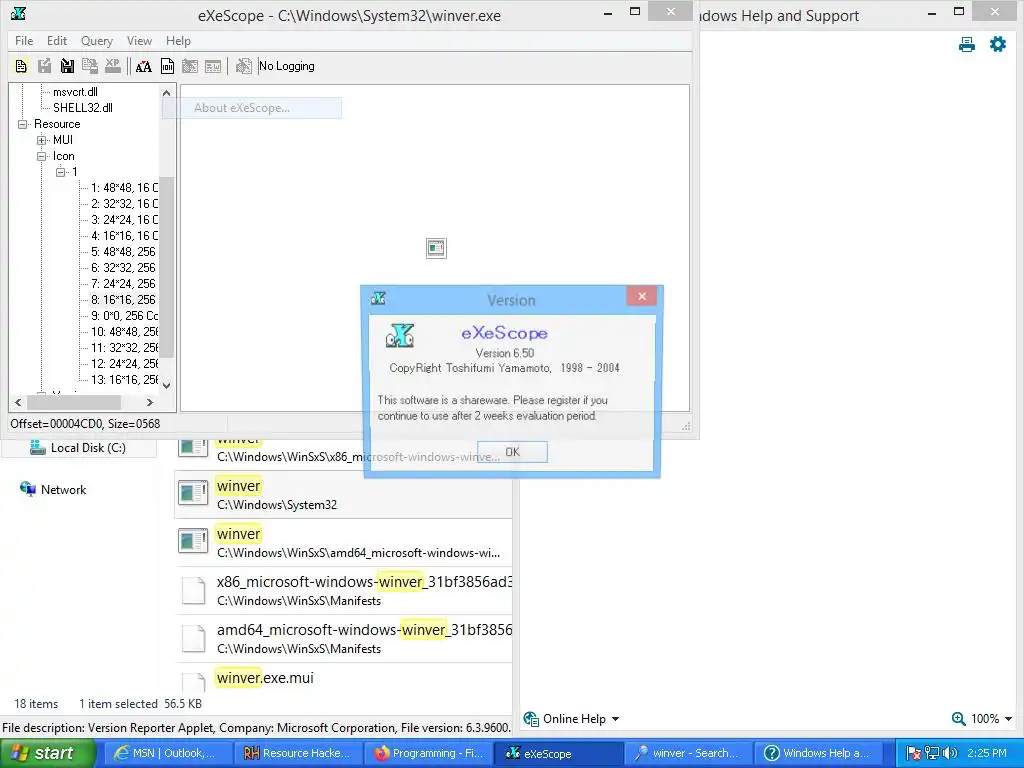
Task: Click the volume speaker tray icon
Action: pos(950,753)
